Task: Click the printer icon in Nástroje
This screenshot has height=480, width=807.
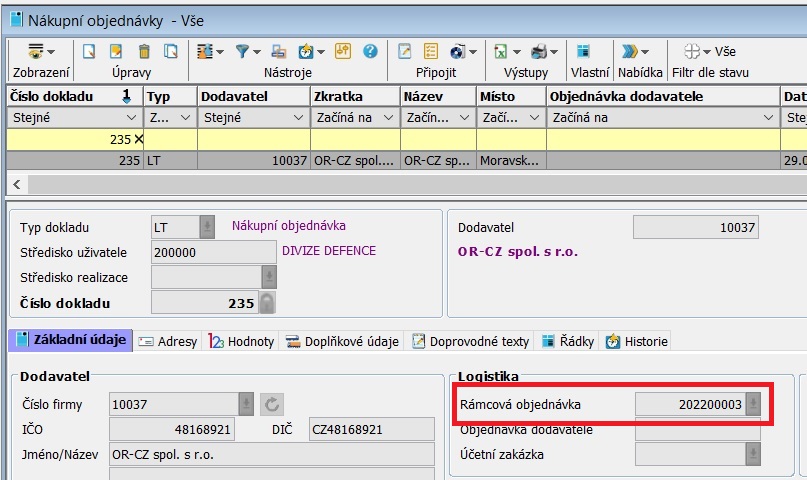Action: click(x=279, y=52)
